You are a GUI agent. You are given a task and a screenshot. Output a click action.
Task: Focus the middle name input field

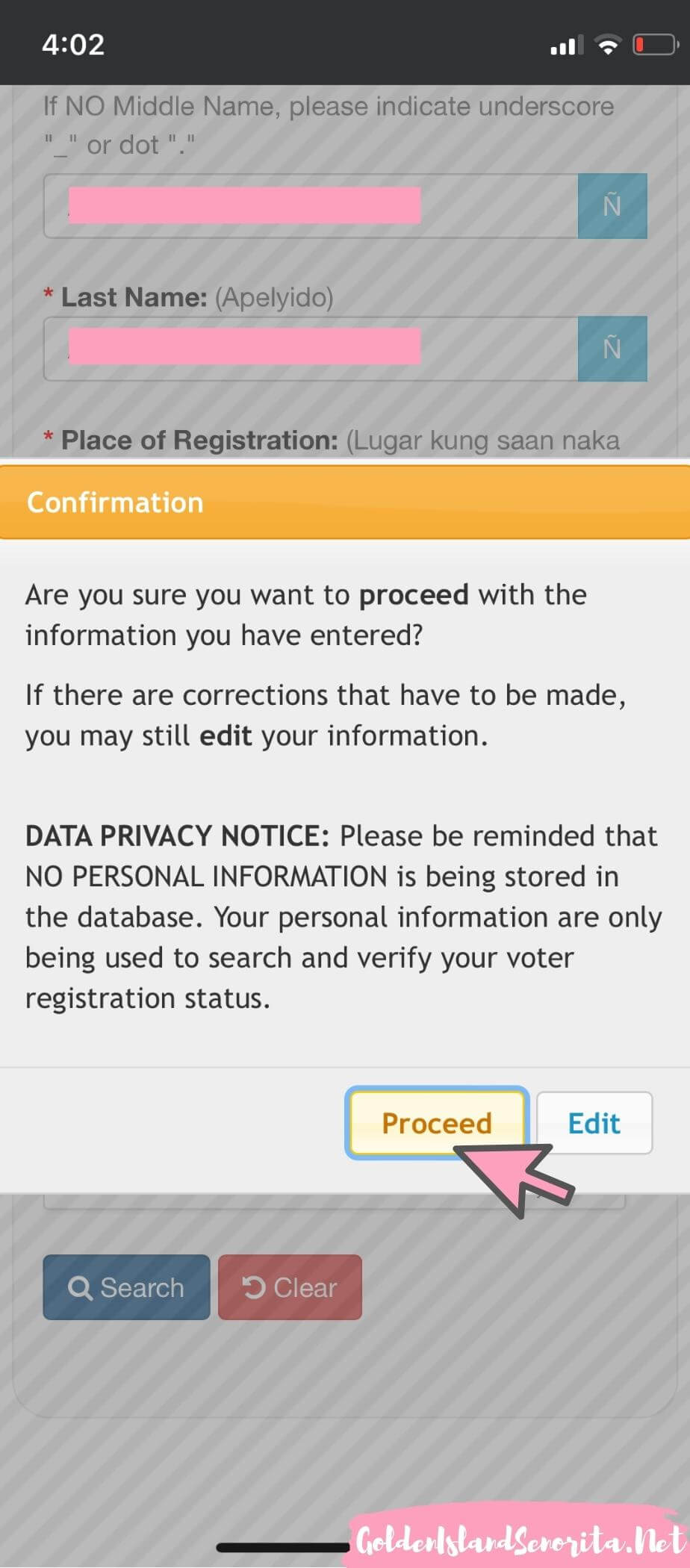click(311, 206)
